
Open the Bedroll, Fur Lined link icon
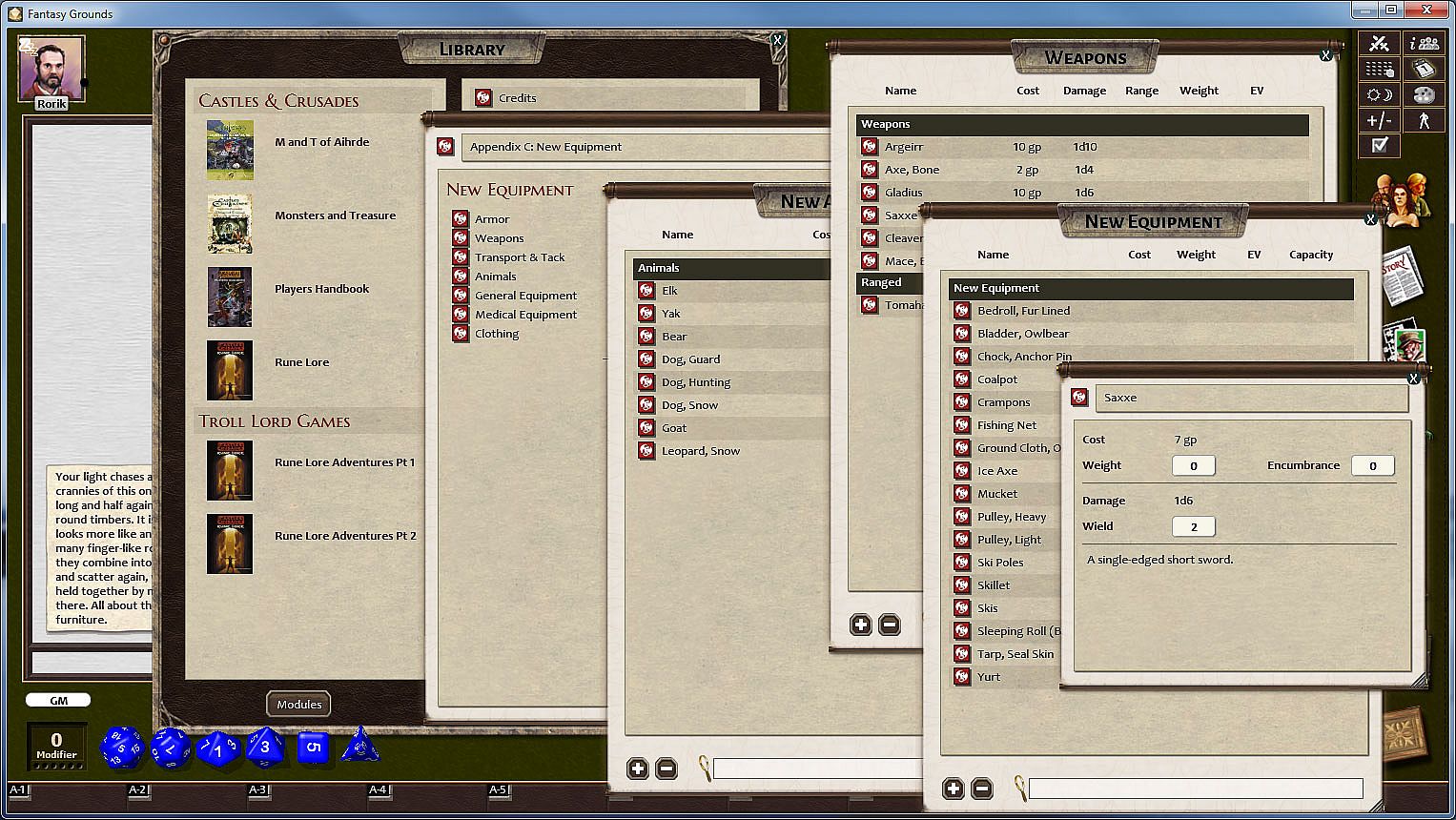(x=962, y=310)
